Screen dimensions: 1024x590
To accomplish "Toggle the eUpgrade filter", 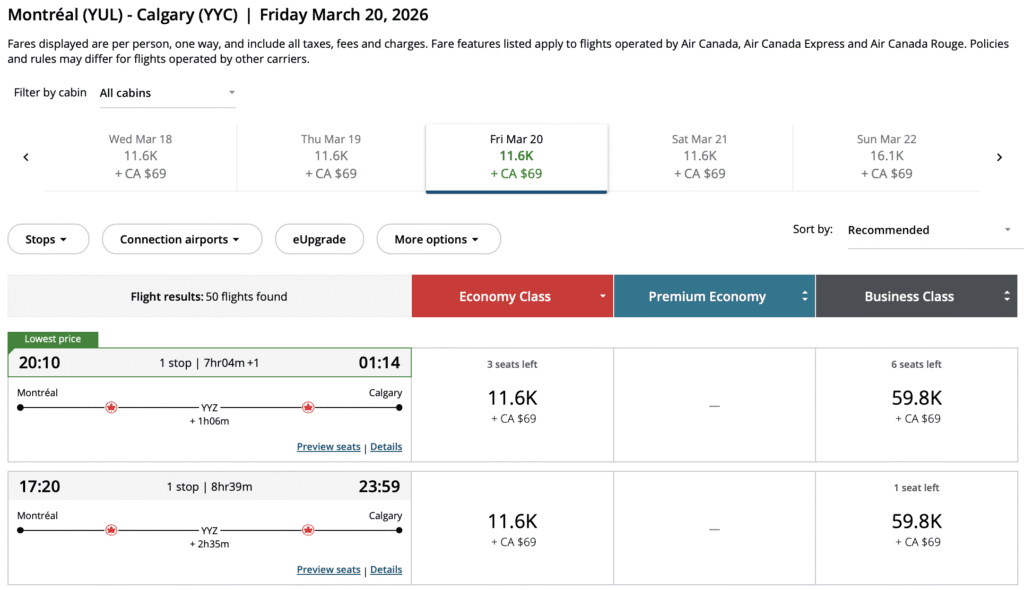I will coord(319,240).
